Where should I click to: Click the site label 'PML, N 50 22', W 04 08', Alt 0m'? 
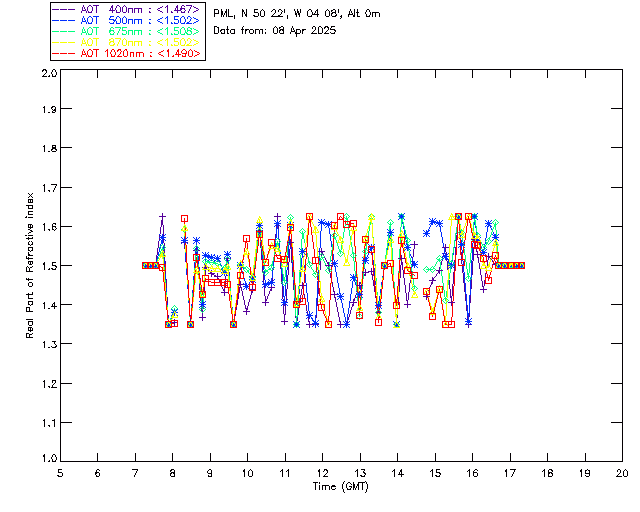[297, 14]
